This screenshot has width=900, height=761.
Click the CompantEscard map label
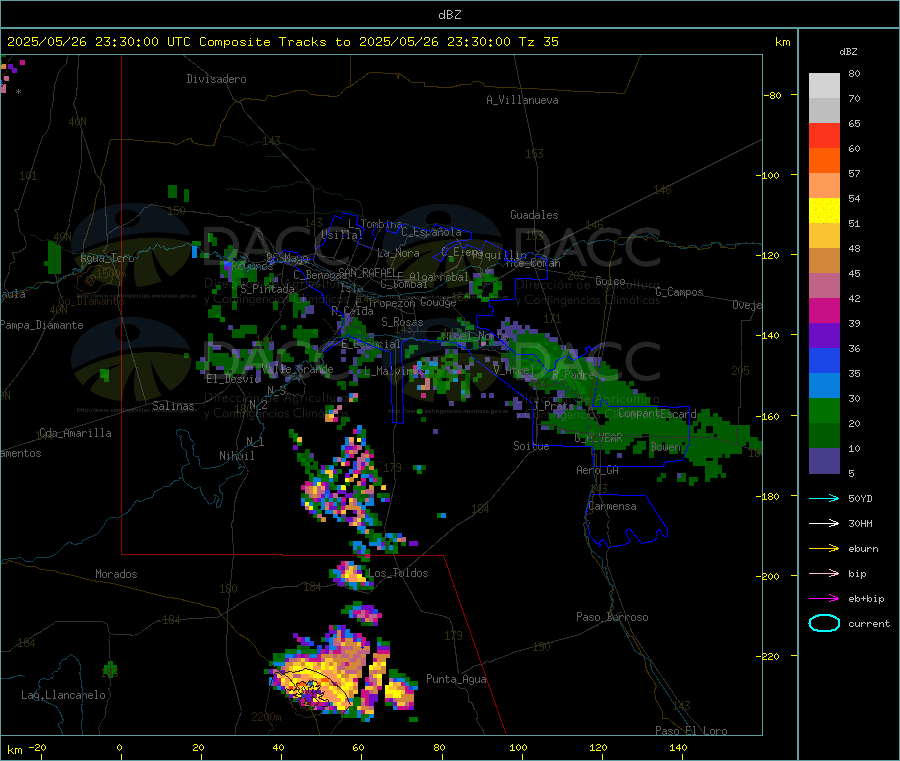pyautogui.click(x=657, y=413)
